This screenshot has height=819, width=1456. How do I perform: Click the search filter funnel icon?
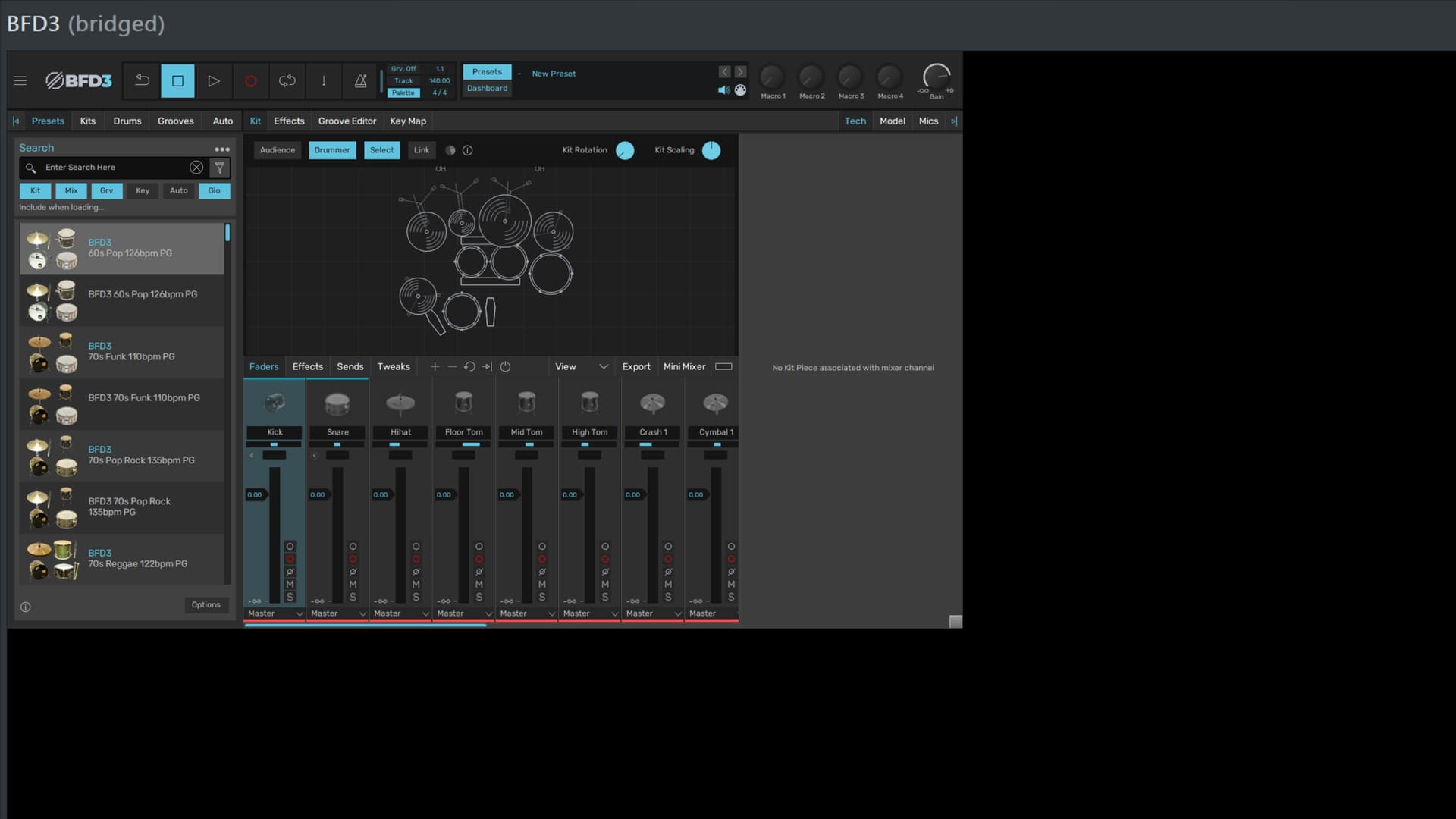(x=220, y=168)
